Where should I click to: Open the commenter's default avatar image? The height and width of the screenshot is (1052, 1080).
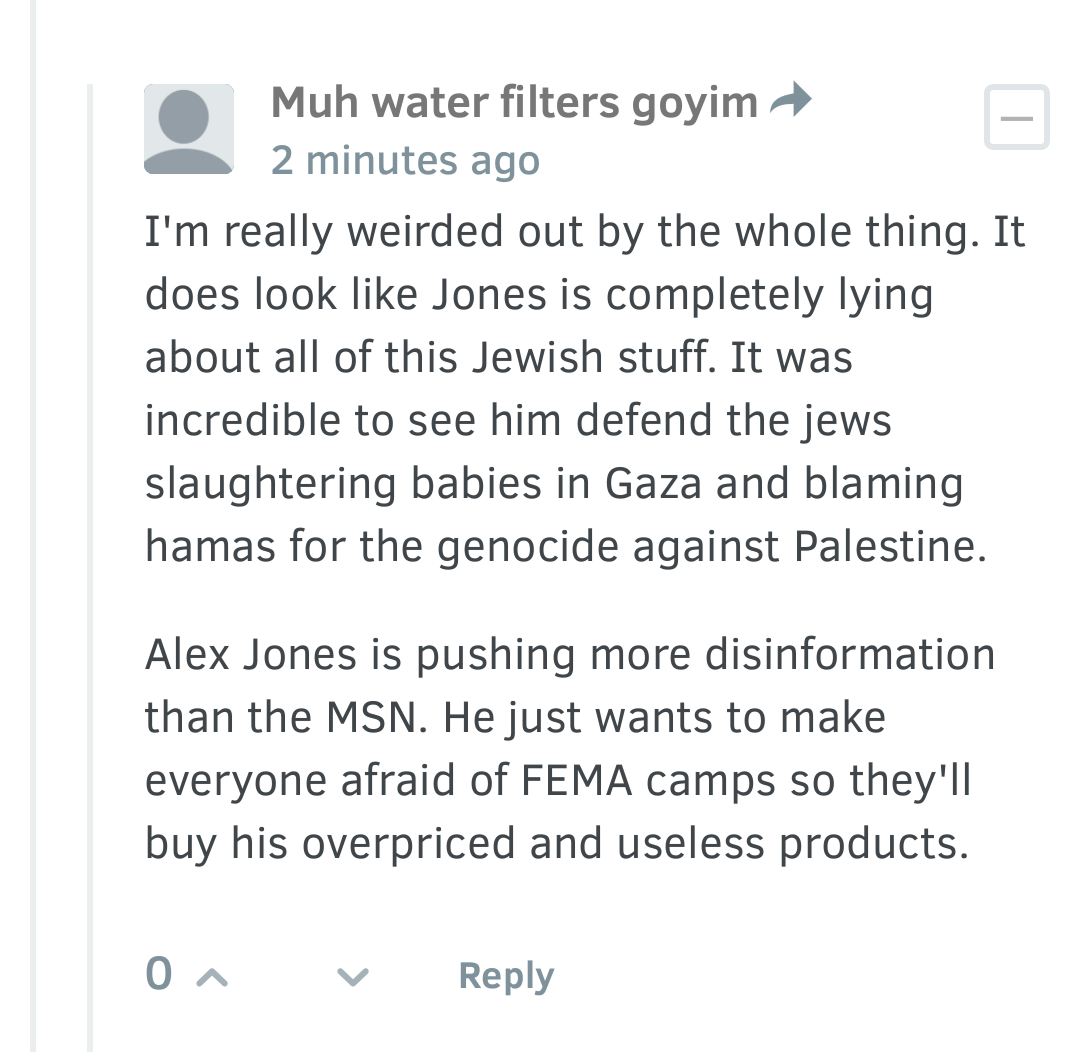click(189, 129)
